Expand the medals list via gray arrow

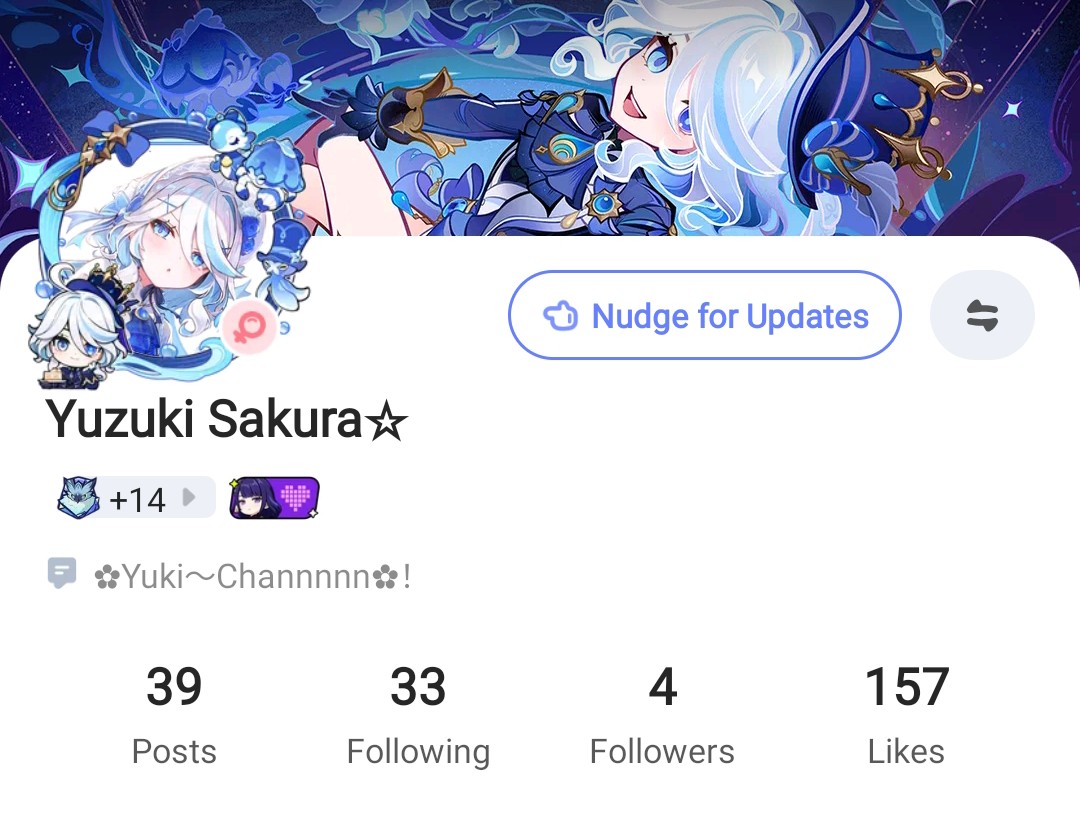click(x=188, y=497)
